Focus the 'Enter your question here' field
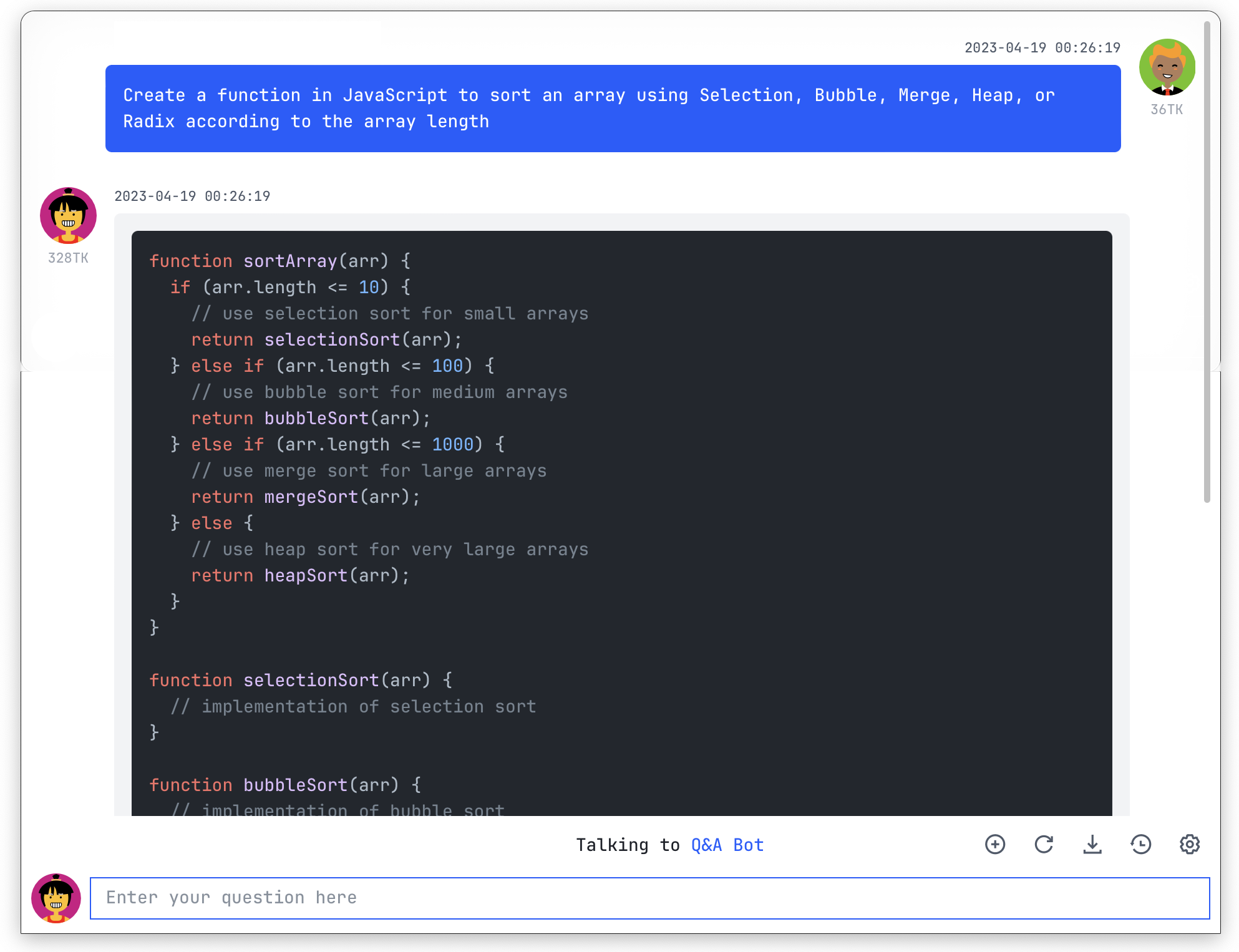 (649, 898)
